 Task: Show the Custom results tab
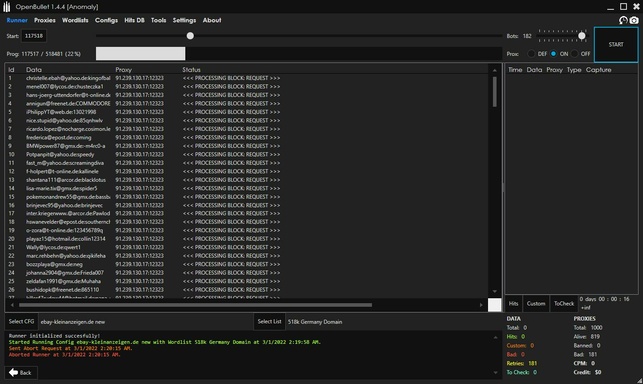[x=536, y=304]
